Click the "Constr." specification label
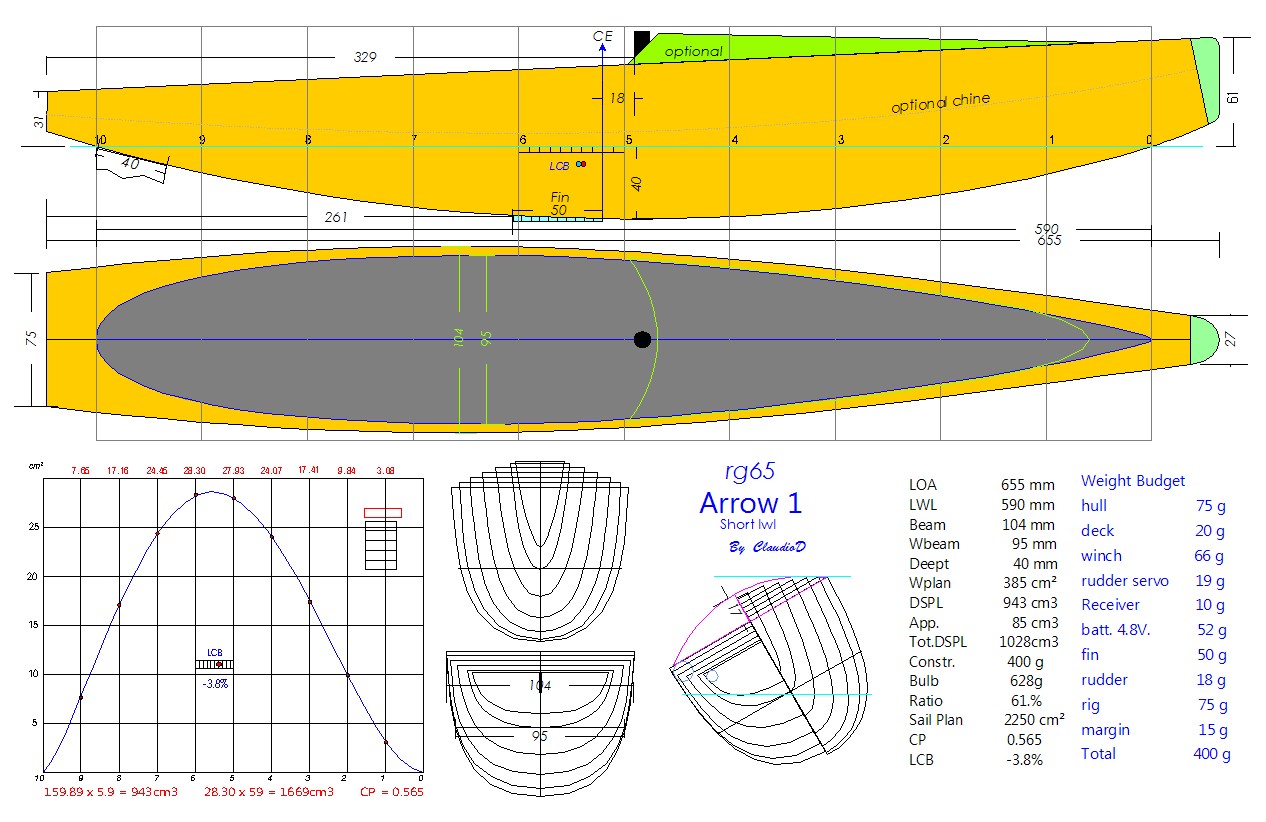Viewport: 1266px width, 822px height. [x=932, y=661]
